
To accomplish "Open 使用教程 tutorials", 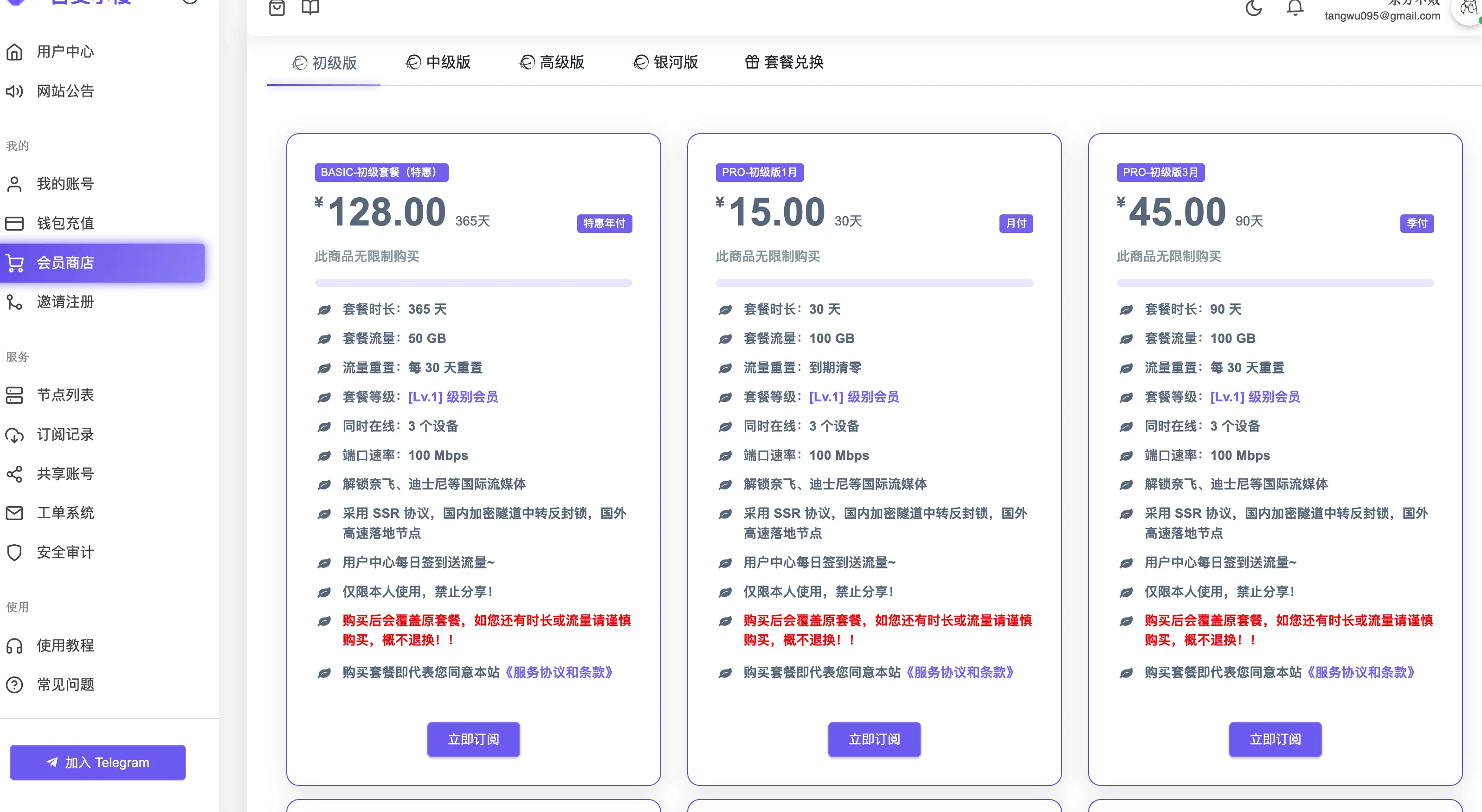I will [64, 645].
